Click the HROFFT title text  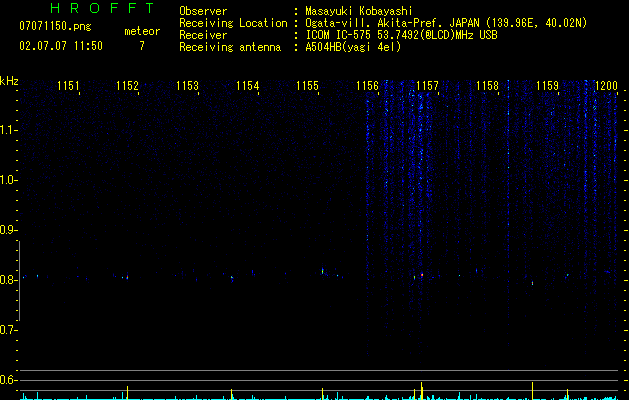103,8
